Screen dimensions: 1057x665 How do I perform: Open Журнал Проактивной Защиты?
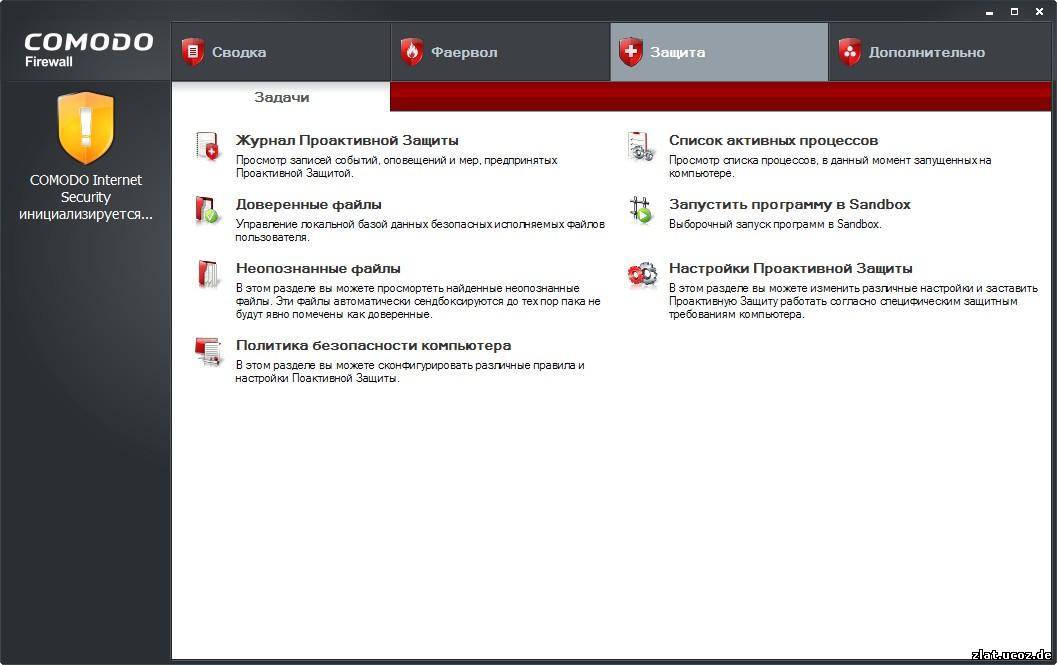pos(347,140)
